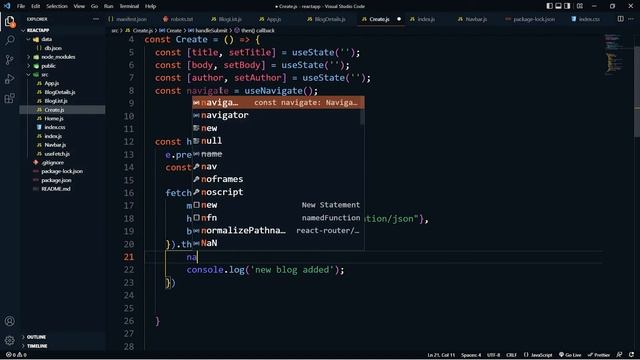Click the Go Live status bar button
Viewport: 640px width, 360px height.
coord(570,355)
